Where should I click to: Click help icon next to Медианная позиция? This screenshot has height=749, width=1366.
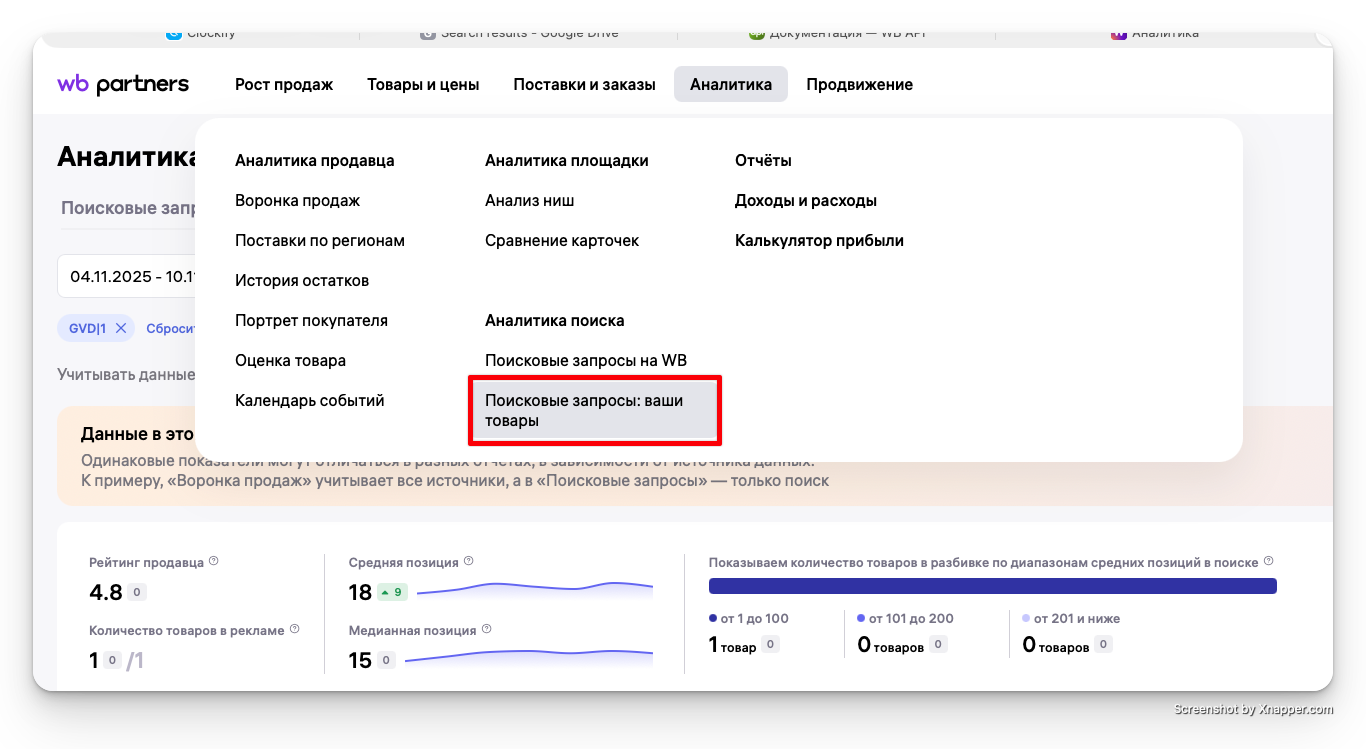(x=486, y=629)
